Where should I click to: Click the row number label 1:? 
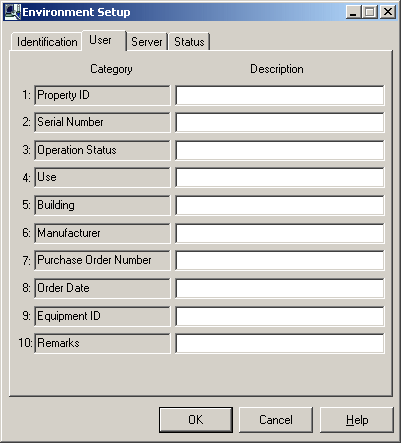[x=26, y=95]
